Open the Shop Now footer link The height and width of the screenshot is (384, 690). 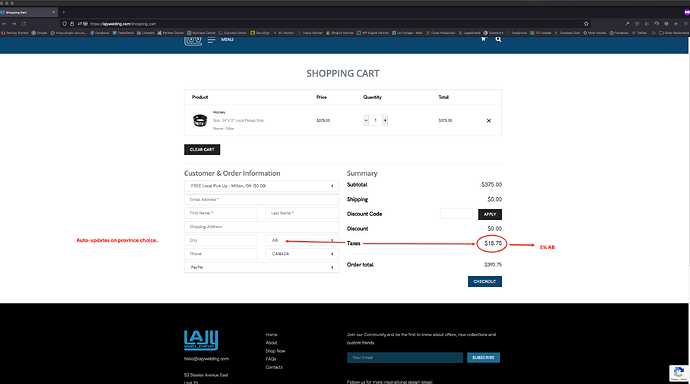click(x=275, y=351)
